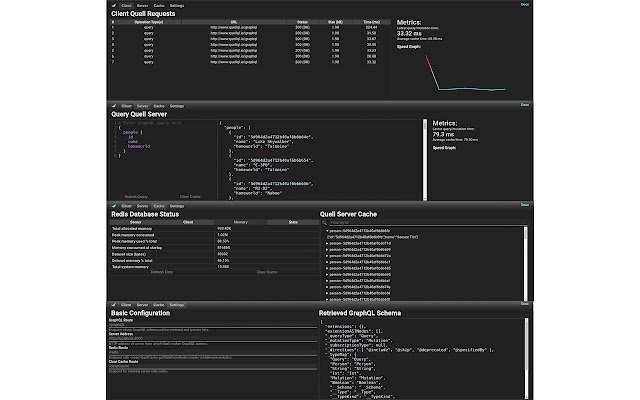
Task: Click the query result scrollbar in the Query Quell Server panel
Action: coord(425,160)
